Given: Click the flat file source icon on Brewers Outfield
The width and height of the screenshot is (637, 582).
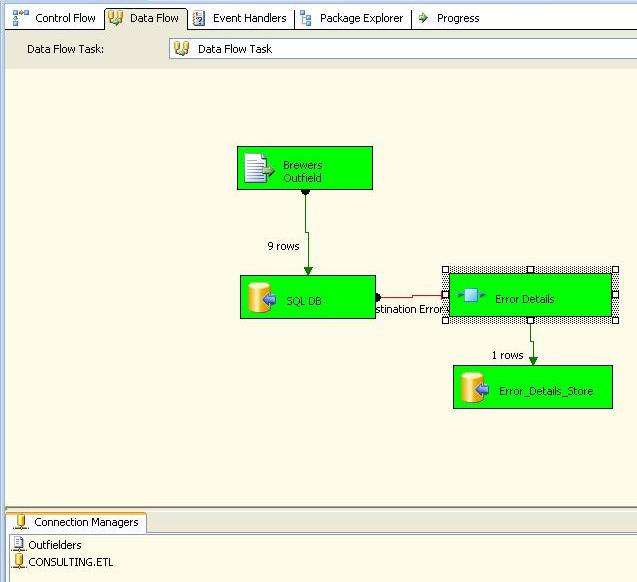Looking at the screenshot, I should click(259, 168).
